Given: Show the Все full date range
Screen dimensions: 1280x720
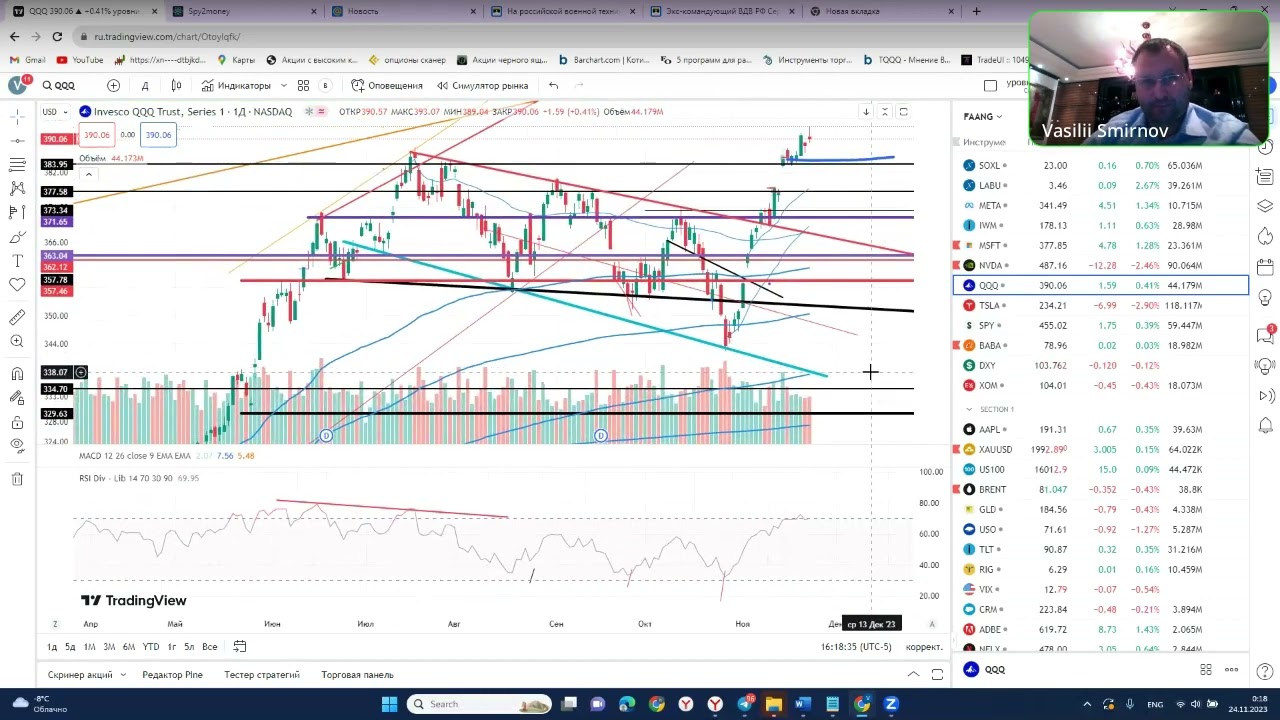Looking at the screenshot, I should click(x=209, y=647).
